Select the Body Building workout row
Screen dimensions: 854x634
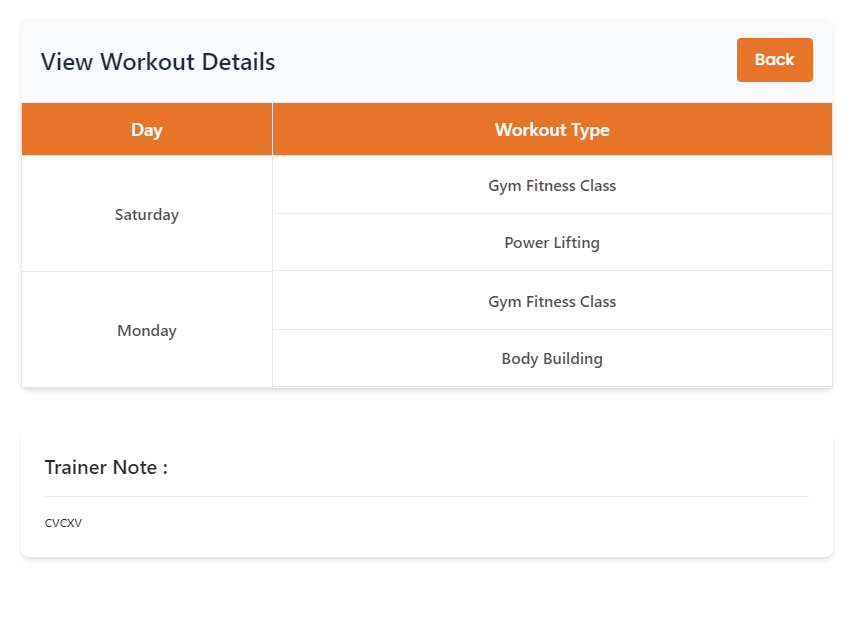pyautogui.click(x=552, y=359)
